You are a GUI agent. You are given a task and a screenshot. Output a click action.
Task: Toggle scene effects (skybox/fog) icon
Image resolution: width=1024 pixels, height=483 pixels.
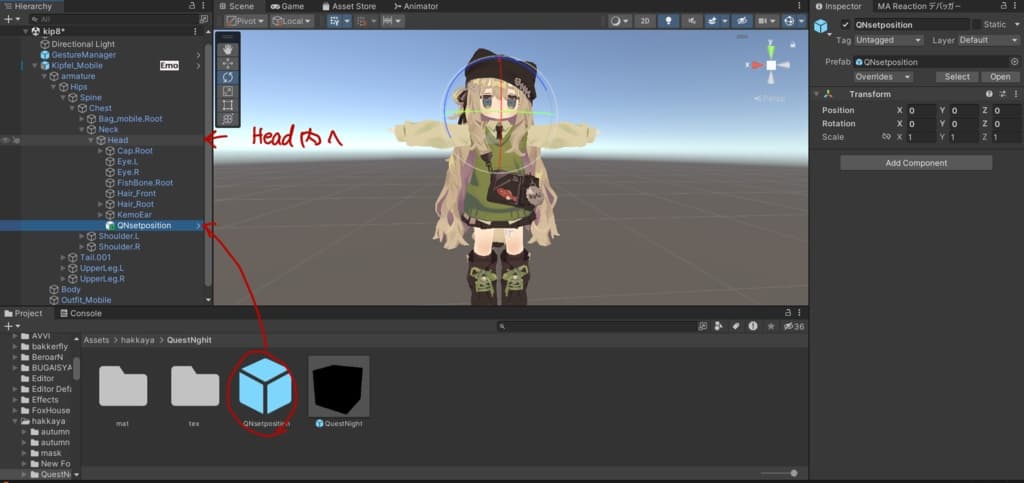click(x=712, y=21)
